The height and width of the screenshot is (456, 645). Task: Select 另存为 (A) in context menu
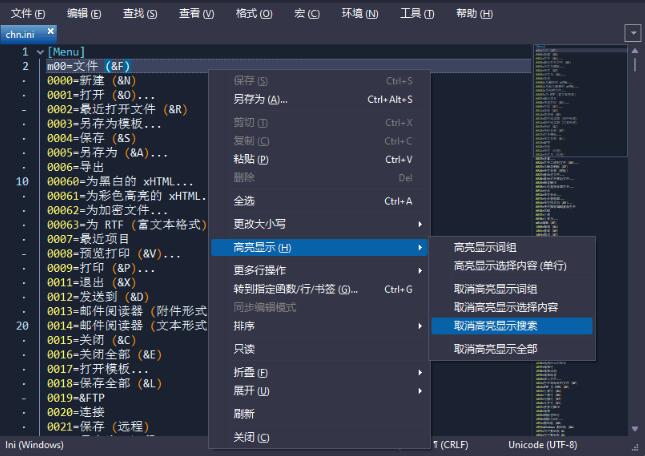[x=260, y=100]
